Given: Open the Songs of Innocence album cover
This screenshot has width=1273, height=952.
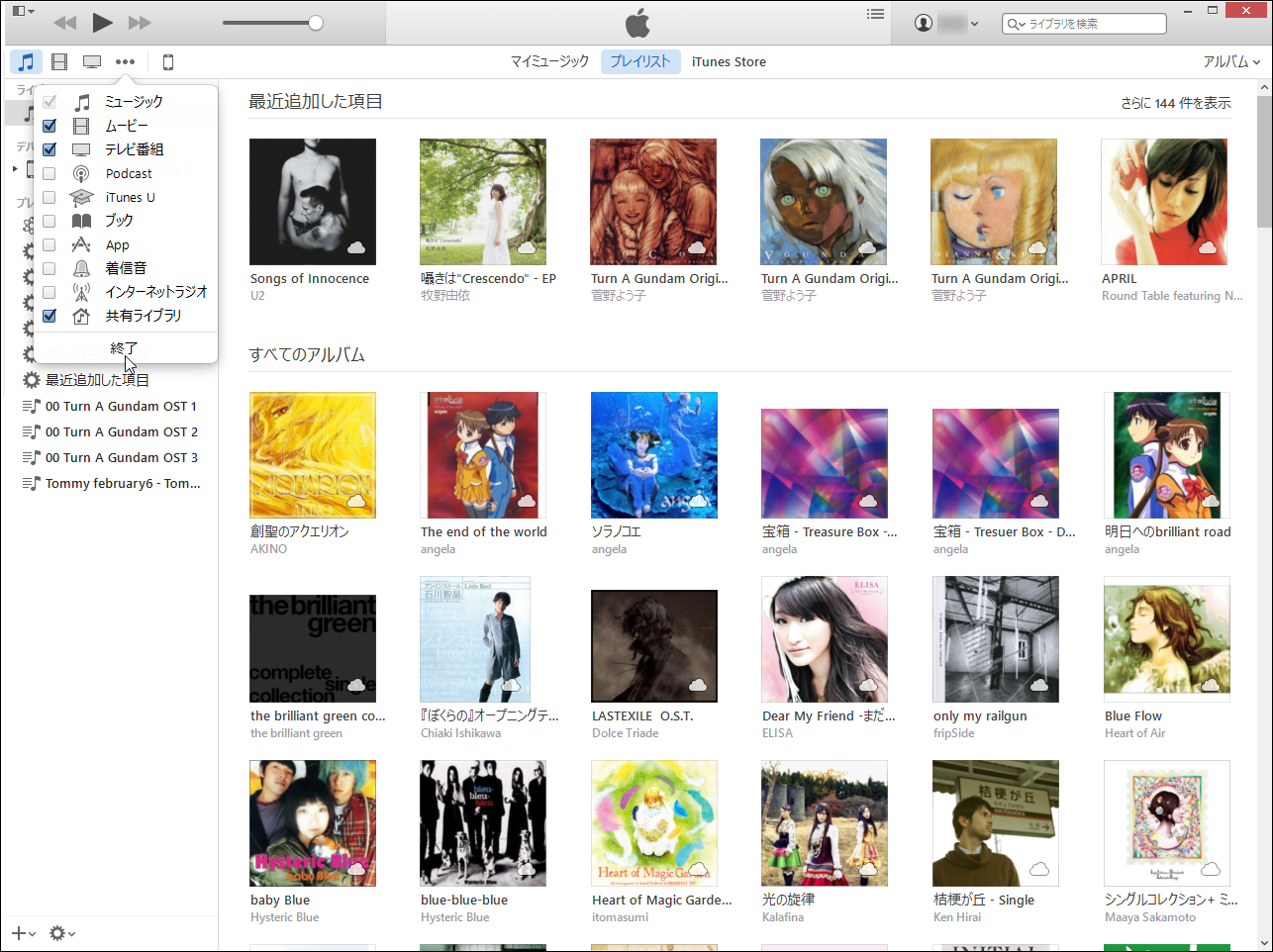Looking at the screenshot, I should 313,202.
